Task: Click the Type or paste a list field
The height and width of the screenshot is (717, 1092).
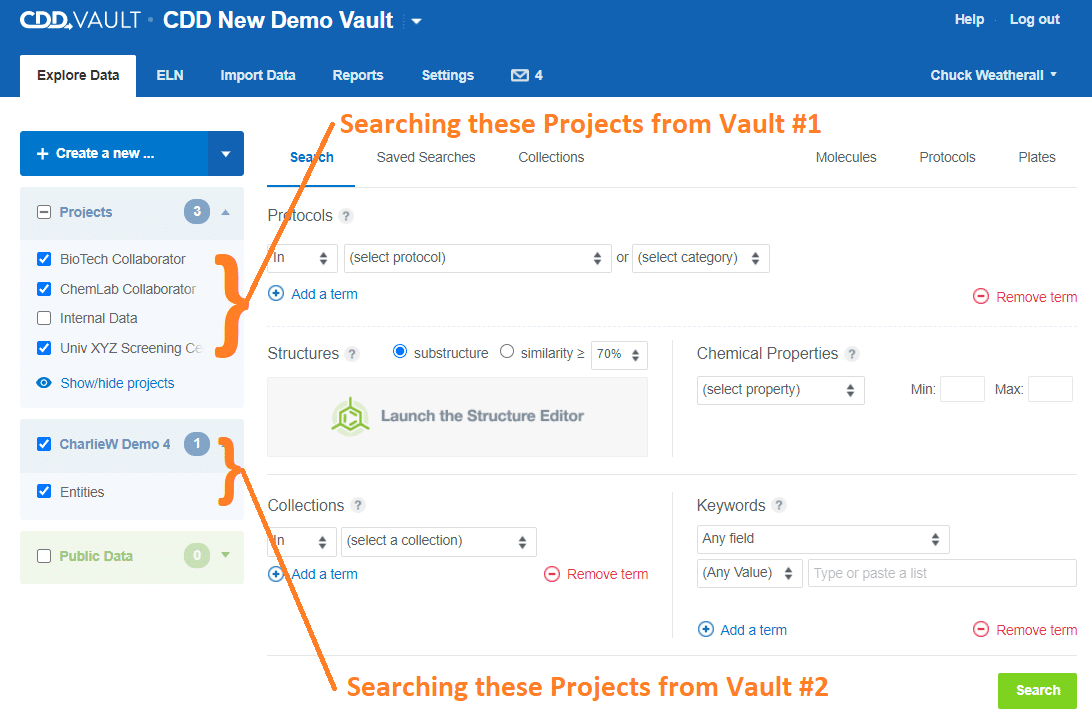Action: pyautogui.click(x=942, y=574)
